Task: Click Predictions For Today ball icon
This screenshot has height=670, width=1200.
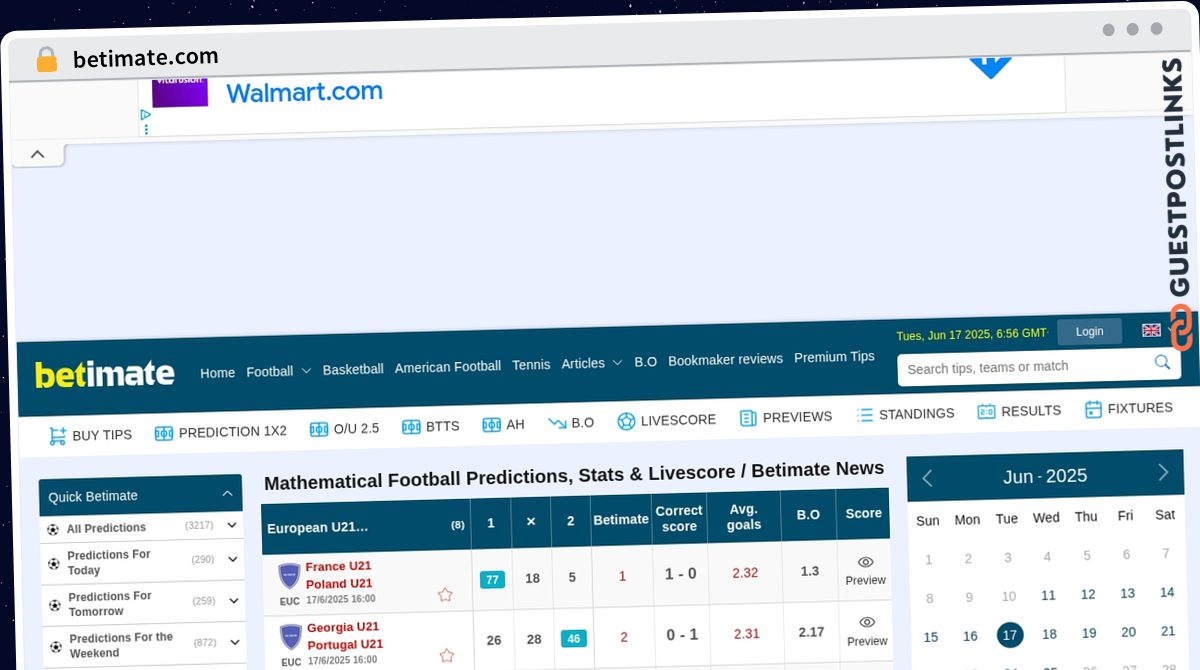Action: tap(54, 564)
